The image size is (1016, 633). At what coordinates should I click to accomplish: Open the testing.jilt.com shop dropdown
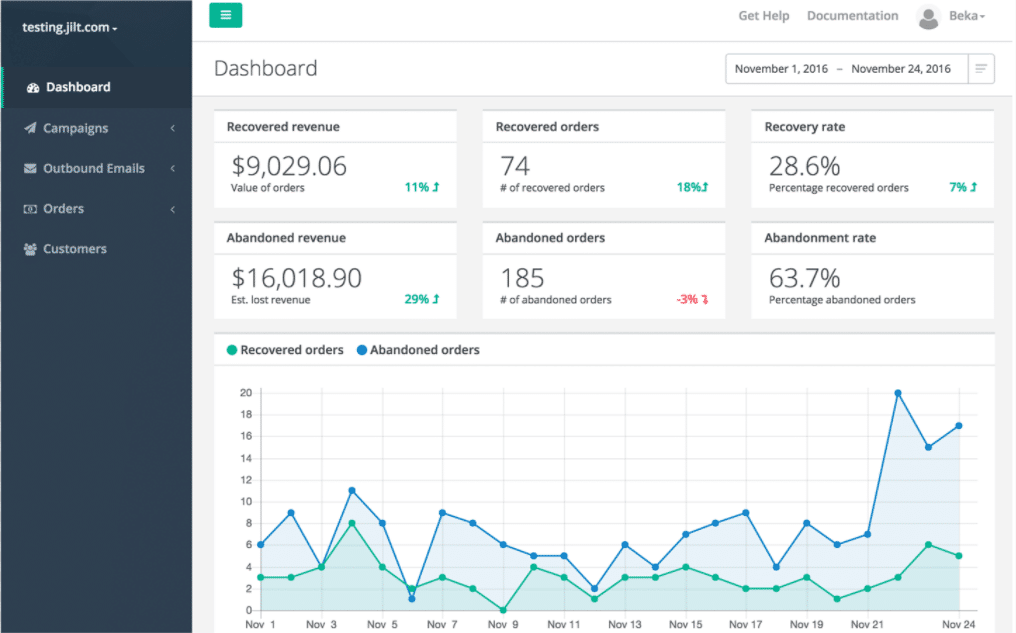click(69, 27)
